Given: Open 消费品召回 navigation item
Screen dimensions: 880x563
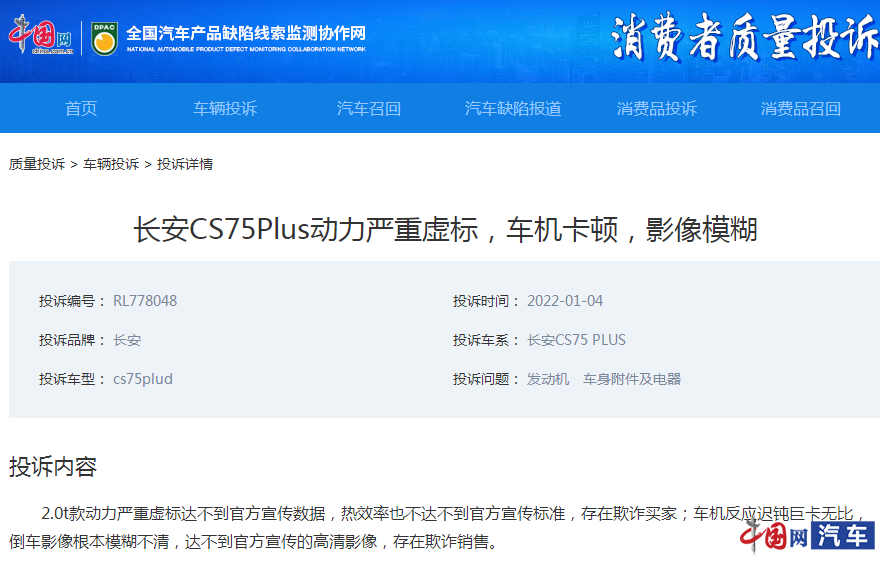Looking at the screenshot, I should (801, 108).
